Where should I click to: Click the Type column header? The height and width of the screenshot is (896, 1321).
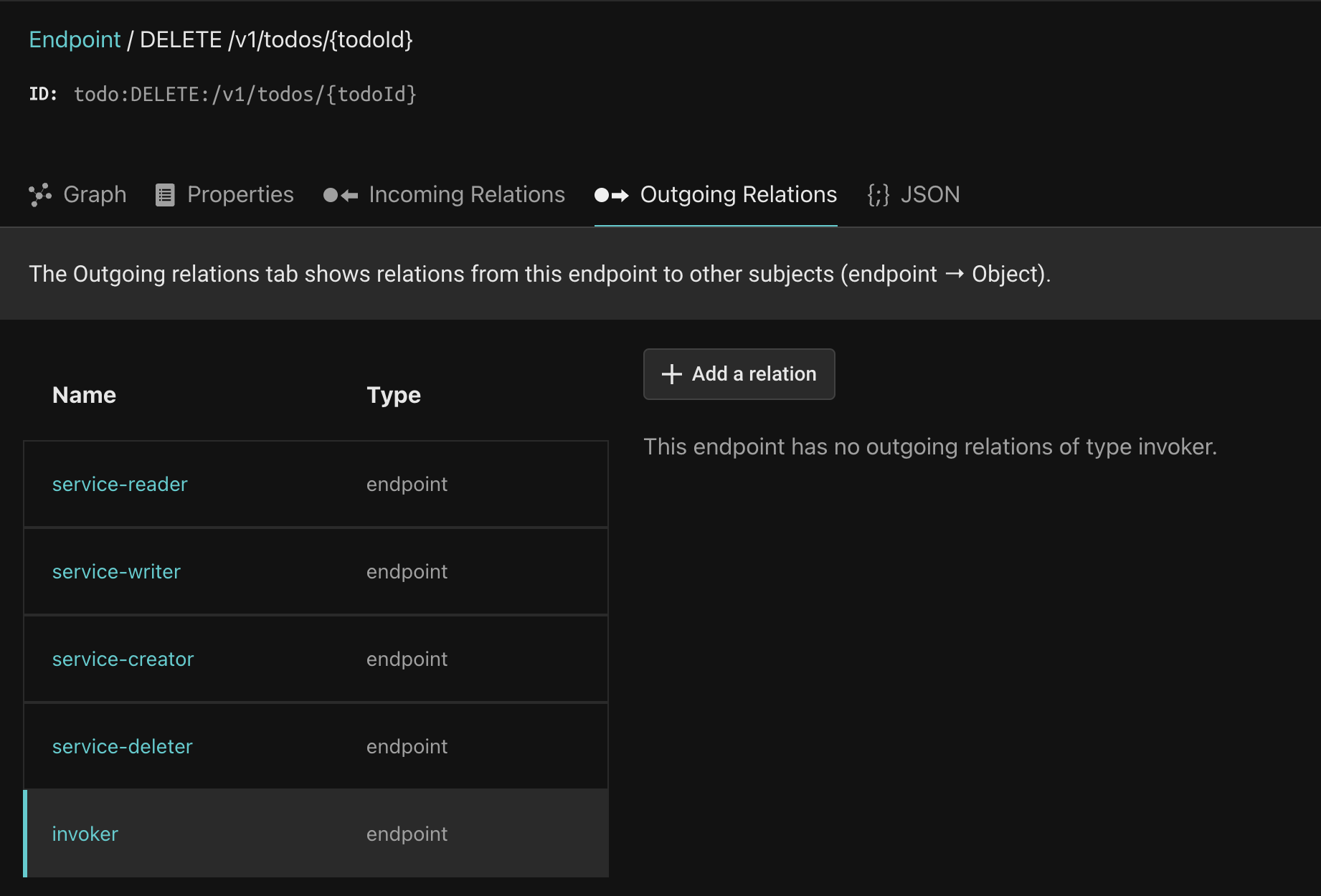pos(394,395)
